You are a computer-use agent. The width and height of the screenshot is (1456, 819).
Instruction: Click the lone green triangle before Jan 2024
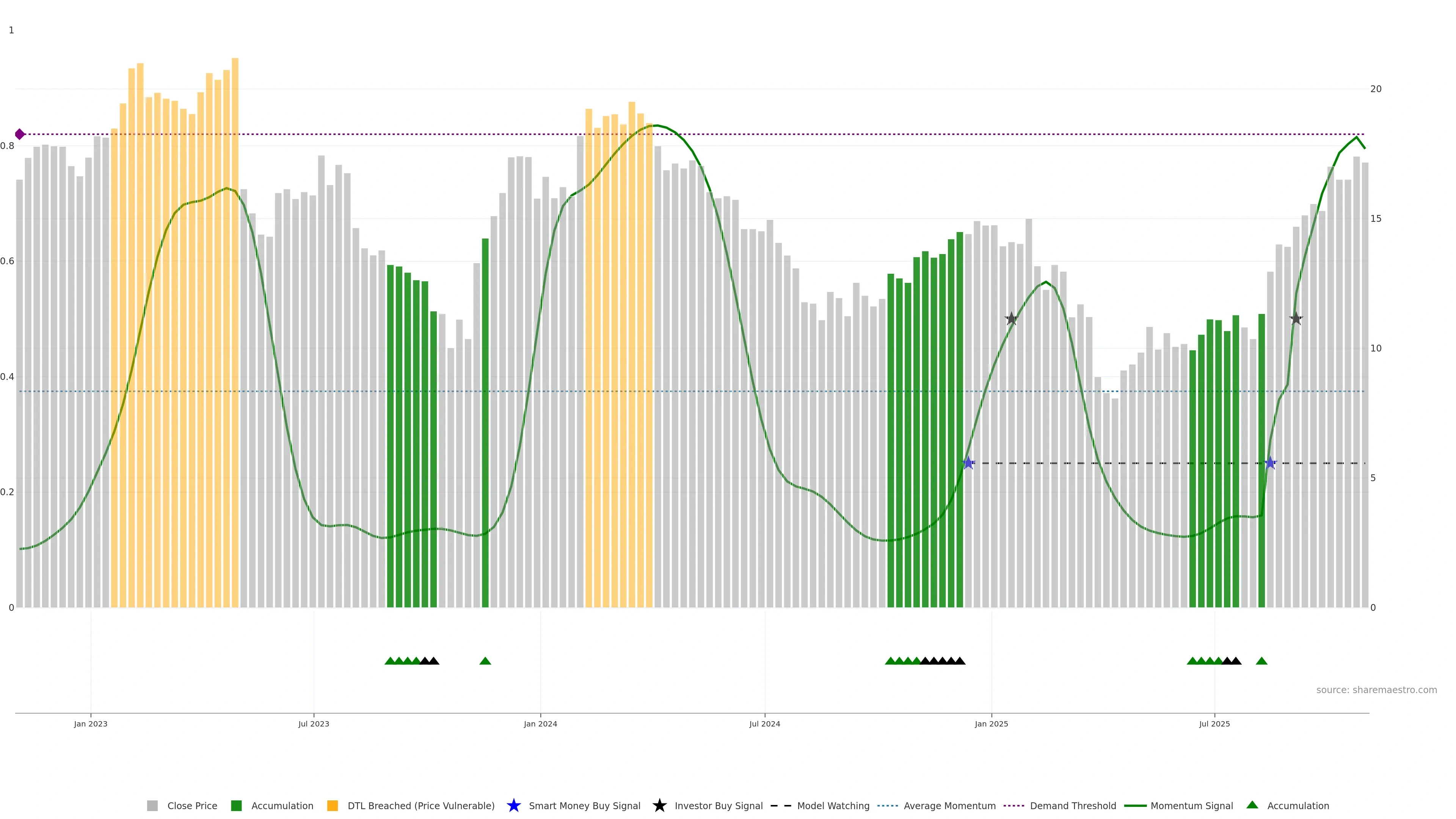tap(485, 661)
